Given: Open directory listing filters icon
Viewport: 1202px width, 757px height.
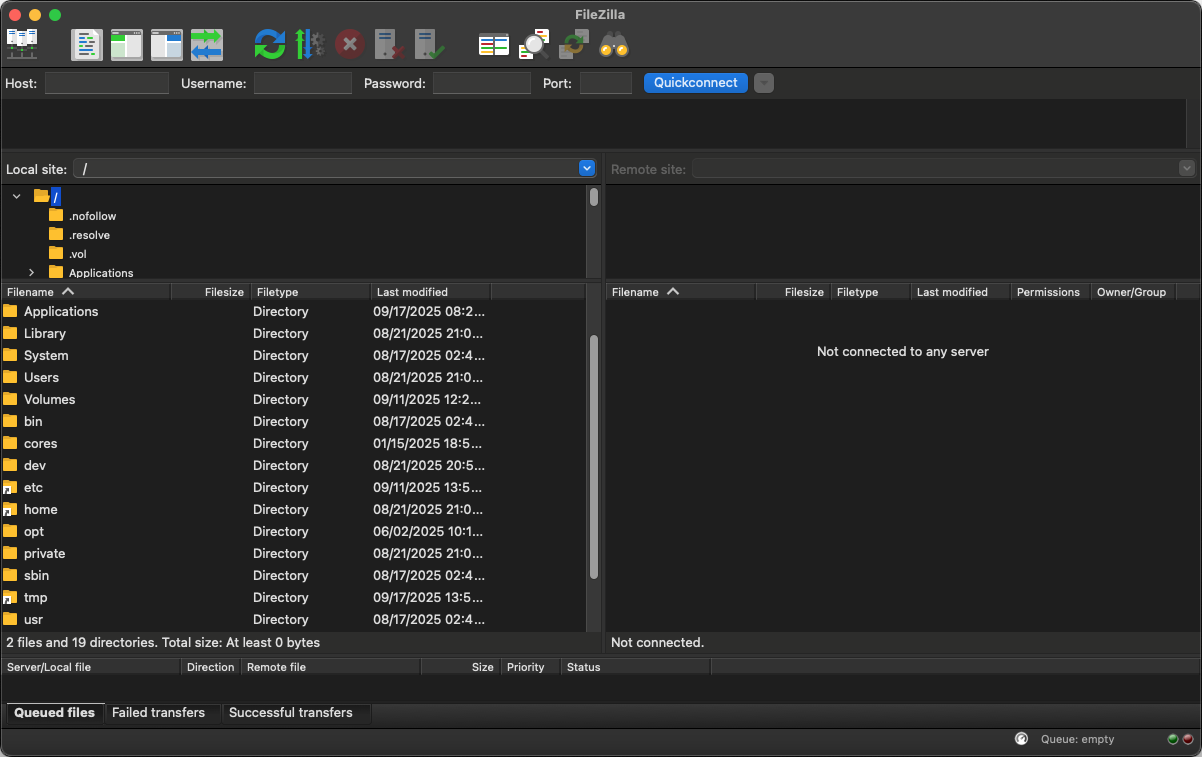Looking at the screenshot, I should pyautogui.click(x=494, y=44).
